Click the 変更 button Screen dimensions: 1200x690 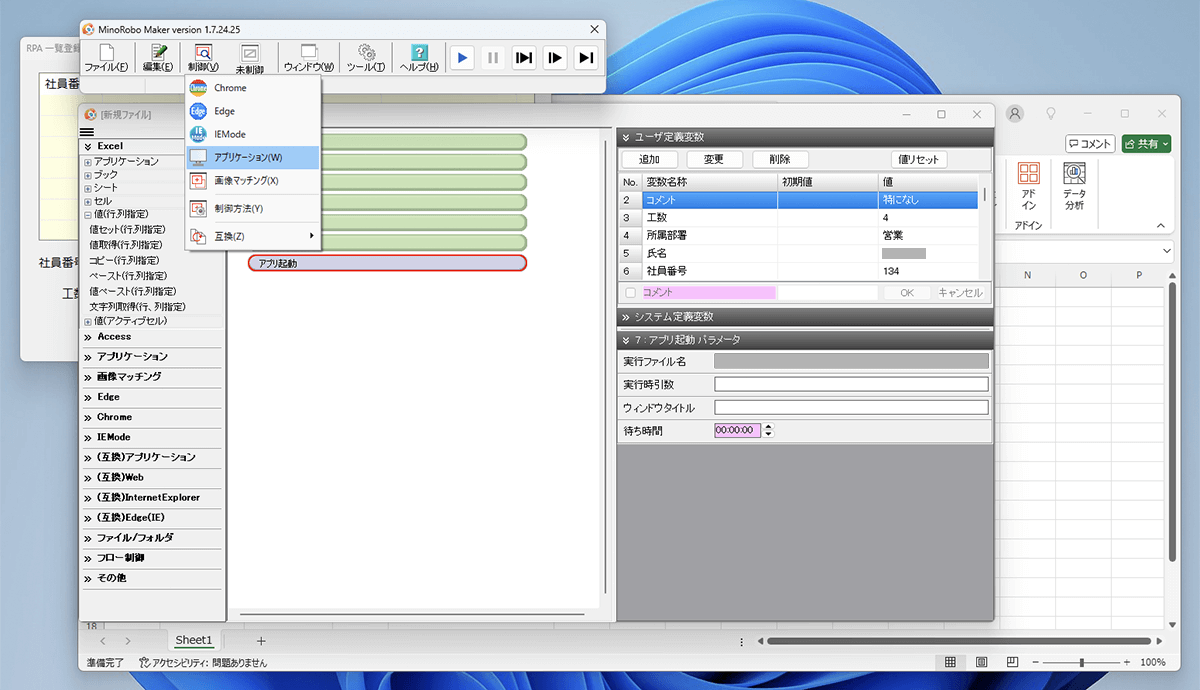(x=714, y=160)
